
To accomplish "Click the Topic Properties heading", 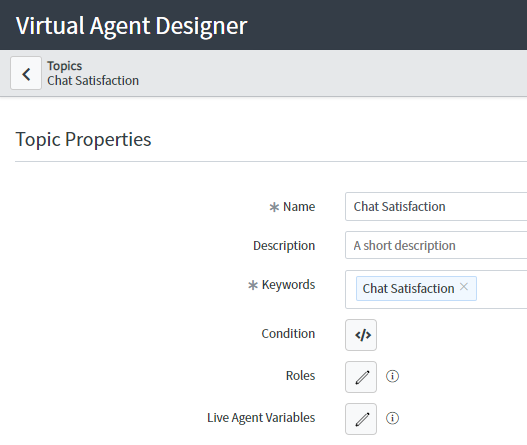I will click(83, 139).
